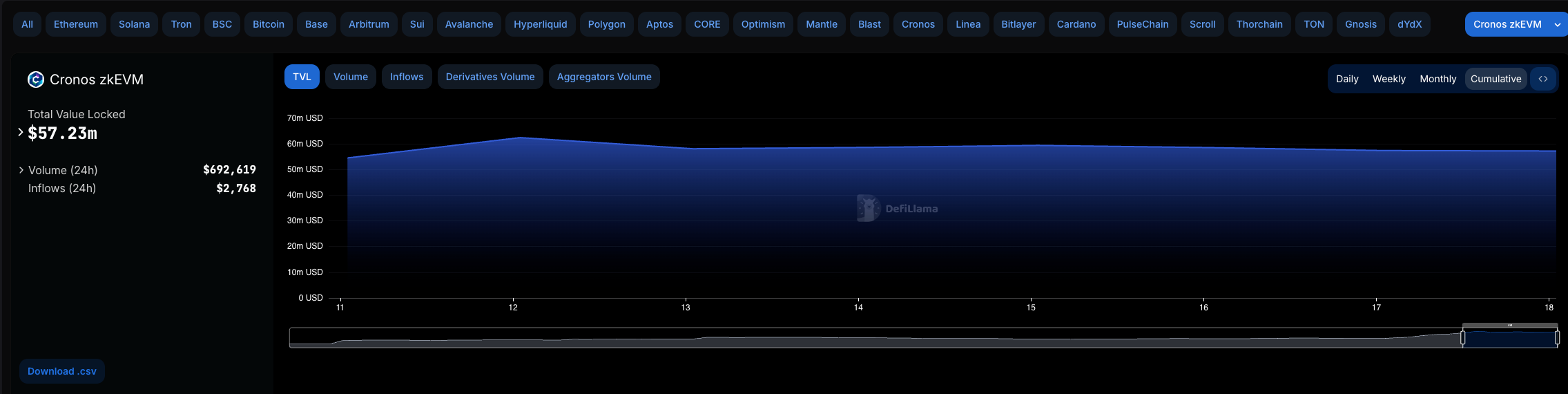The height and width of the screenshot is (394, 1568).
Task: Choose the Blast chain filter
Action: pos(869,24)
